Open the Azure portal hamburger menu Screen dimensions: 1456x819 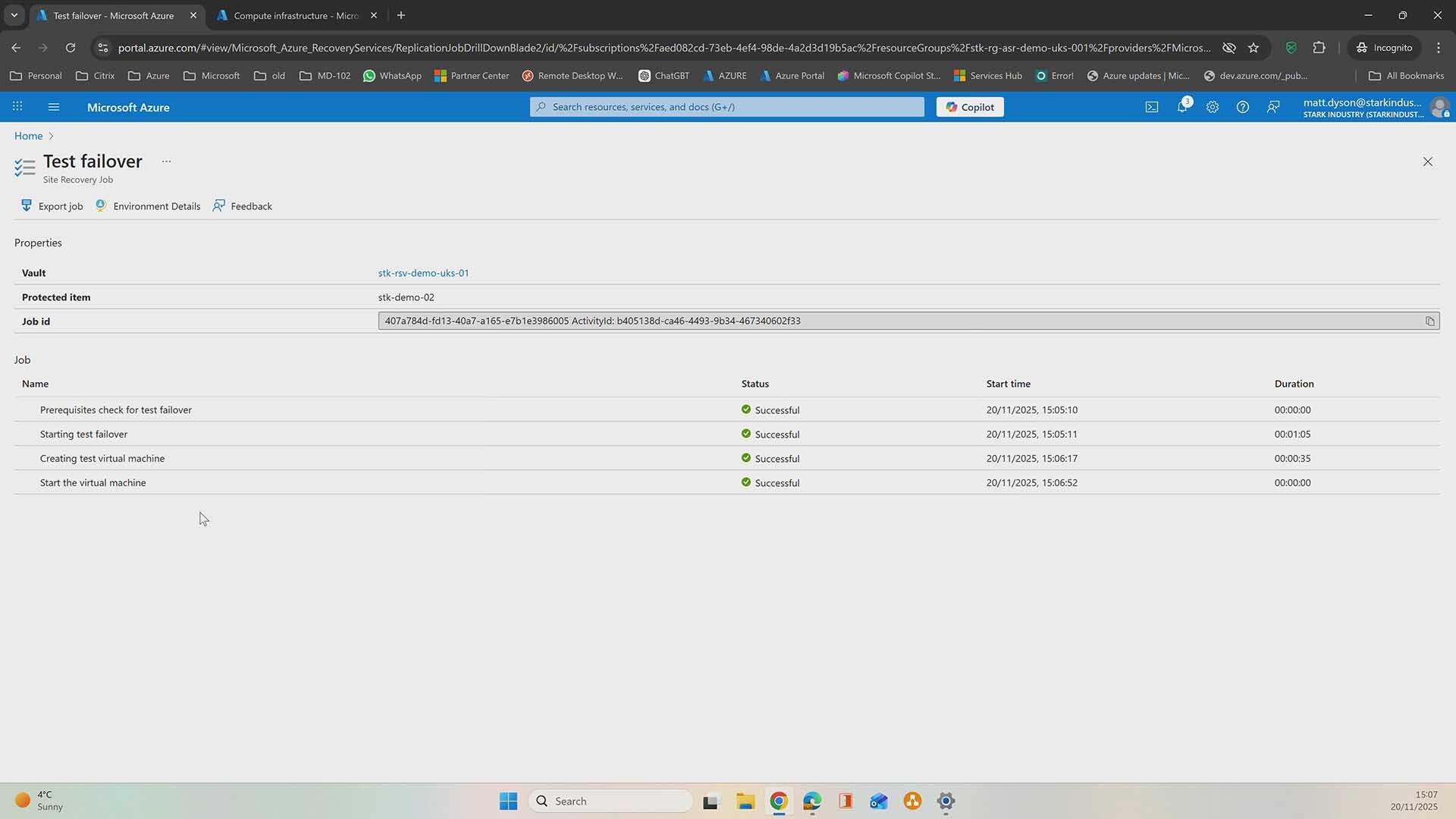54,107
